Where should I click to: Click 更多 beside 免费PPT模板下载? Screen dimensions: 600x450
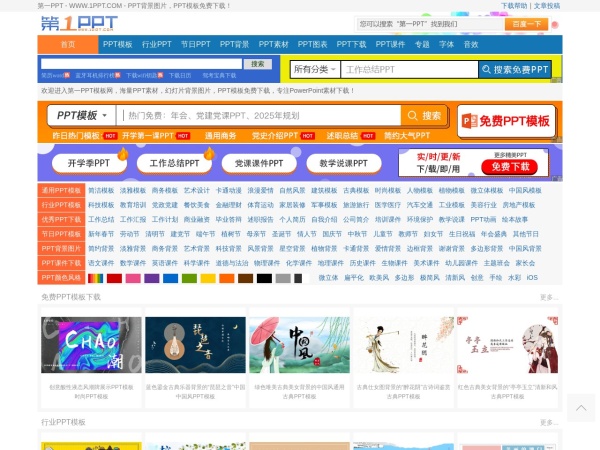548,298
